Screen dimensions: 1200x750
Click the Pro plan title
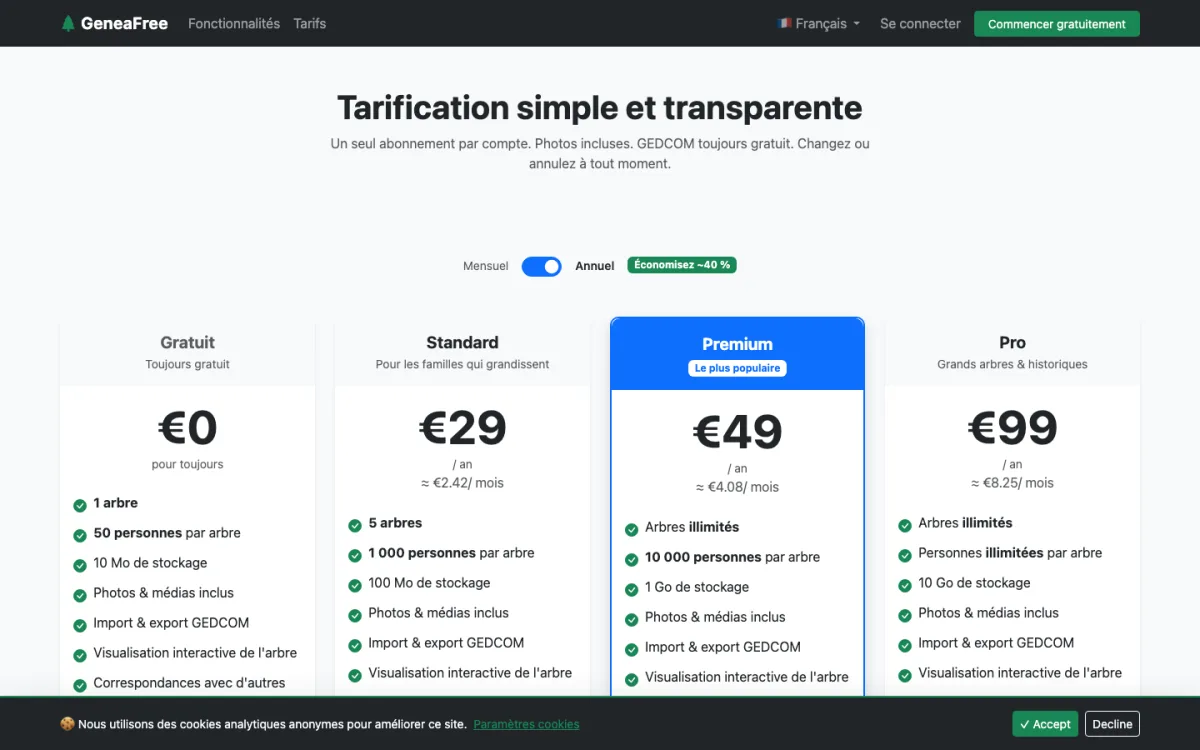1012,342
